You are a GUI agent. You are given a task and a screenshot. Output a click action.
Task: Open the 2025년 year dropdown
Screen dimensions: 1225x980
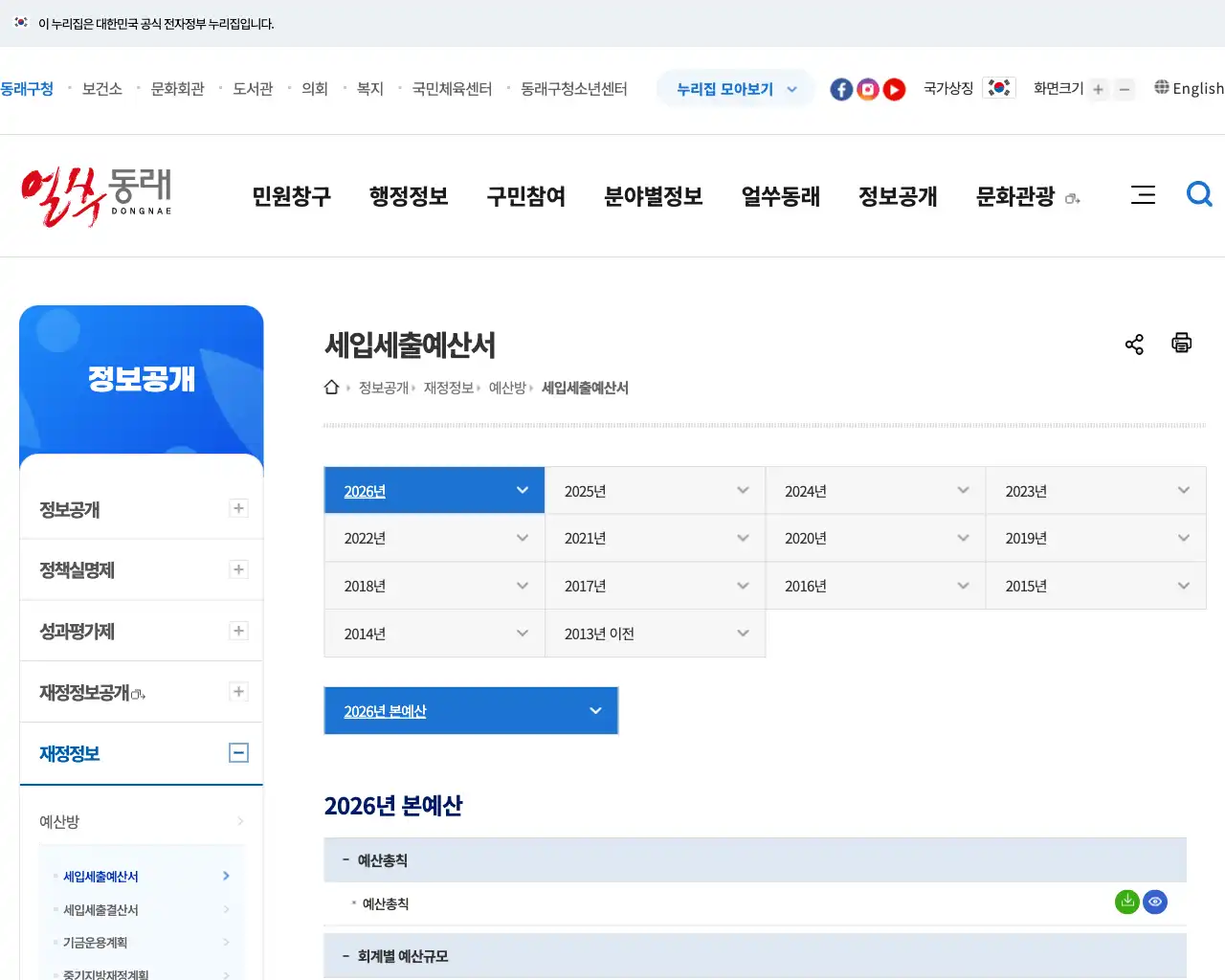(x=656, y=491)
